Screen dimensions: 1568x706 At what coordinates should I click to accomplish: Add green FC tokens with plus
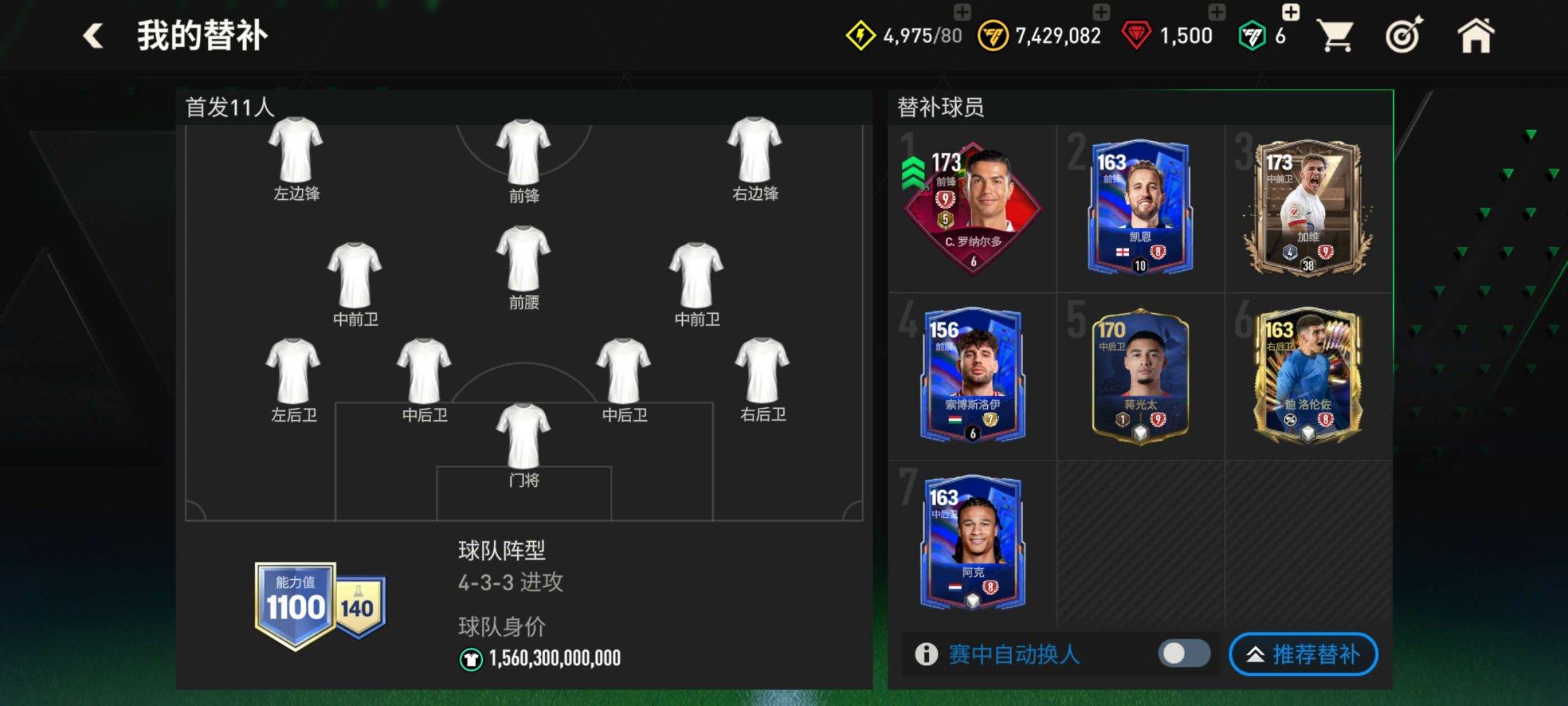pyautogui.click(x=1290, y=11)
